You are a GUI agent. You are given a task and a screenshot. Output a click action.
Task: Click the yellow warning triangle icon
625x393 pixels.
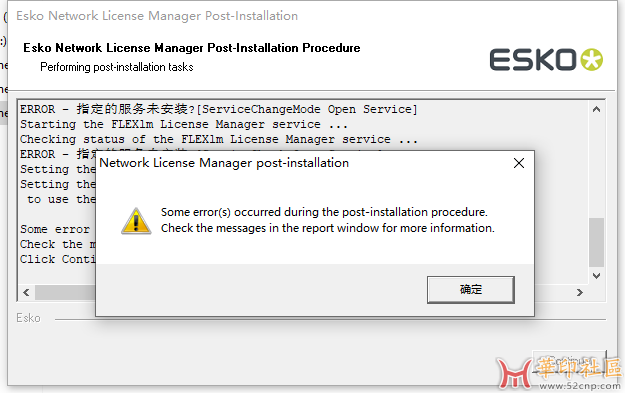136,221
